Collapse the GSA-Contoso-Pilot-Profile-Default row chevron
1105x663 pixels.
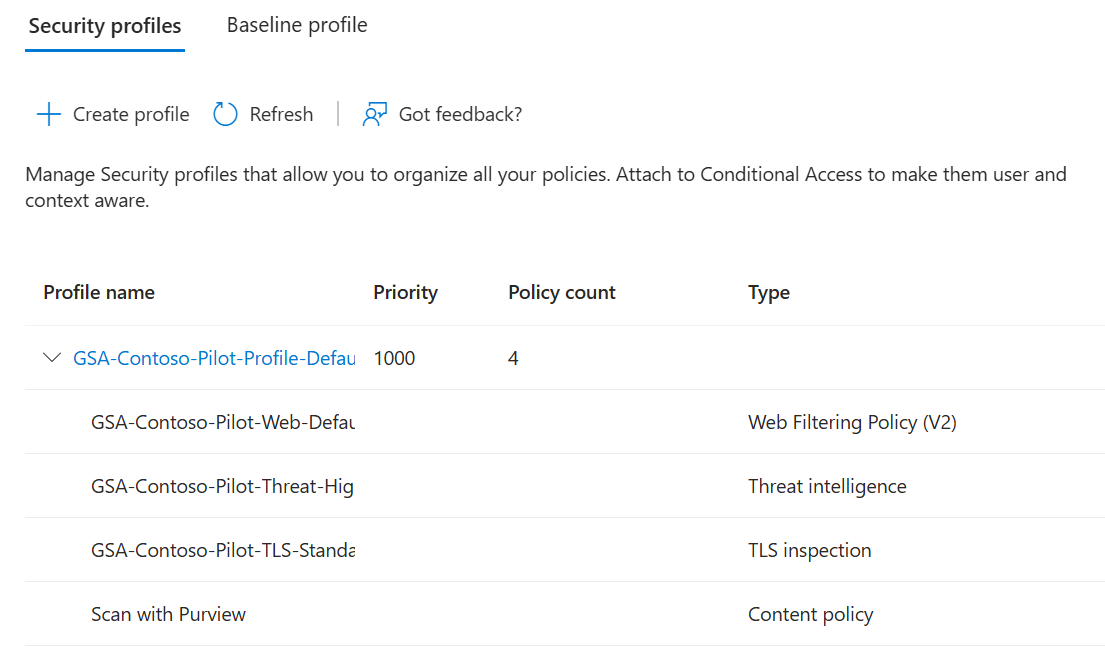tap(51, 357)
